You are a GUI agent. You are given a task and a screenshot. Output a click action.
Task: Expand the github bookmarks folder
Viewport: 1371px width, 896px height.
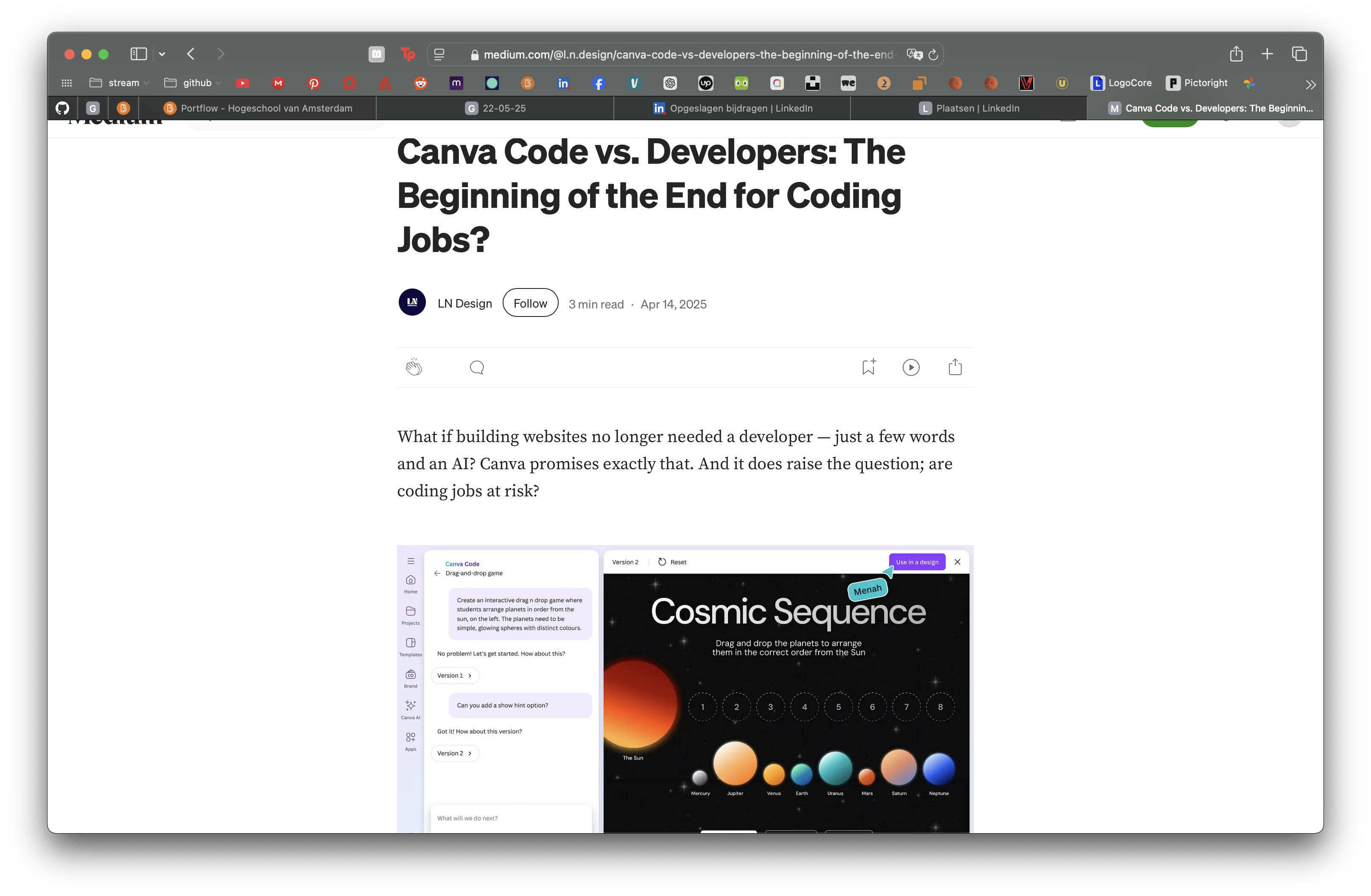coord(193,83)
